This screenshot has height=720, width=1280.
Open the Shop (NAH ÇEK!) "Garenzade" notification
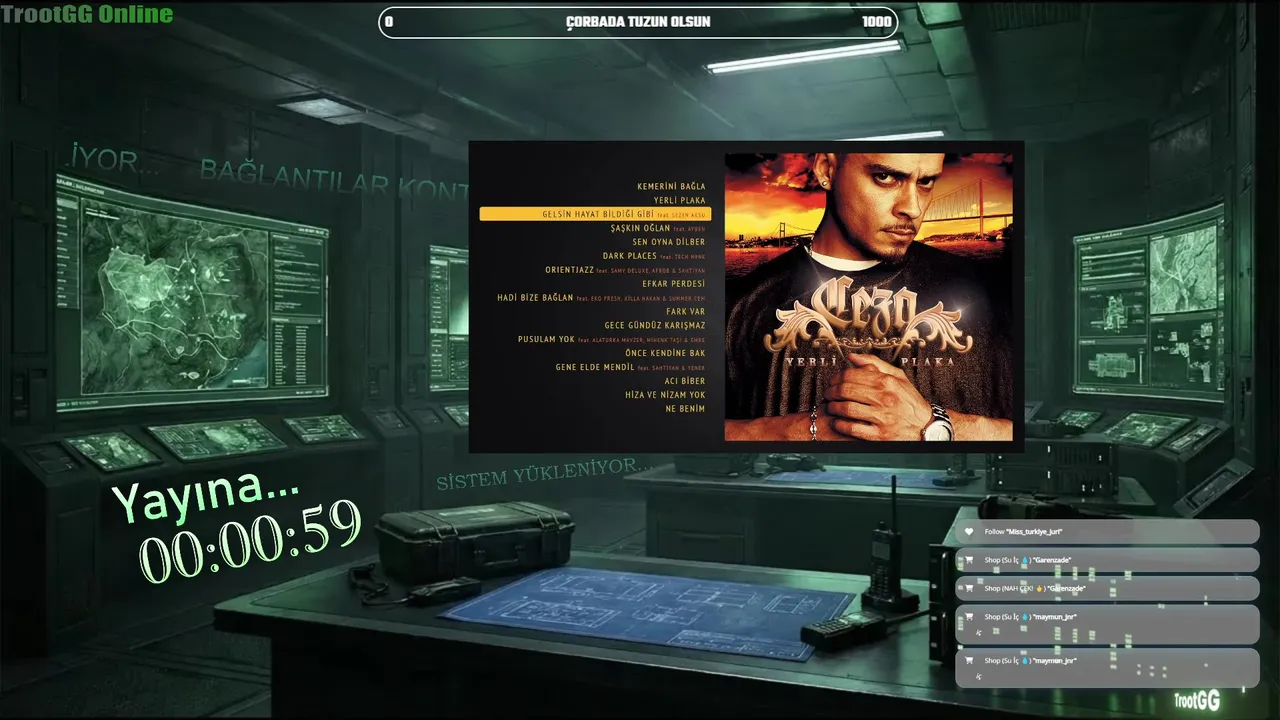(x=1107, y=588)
